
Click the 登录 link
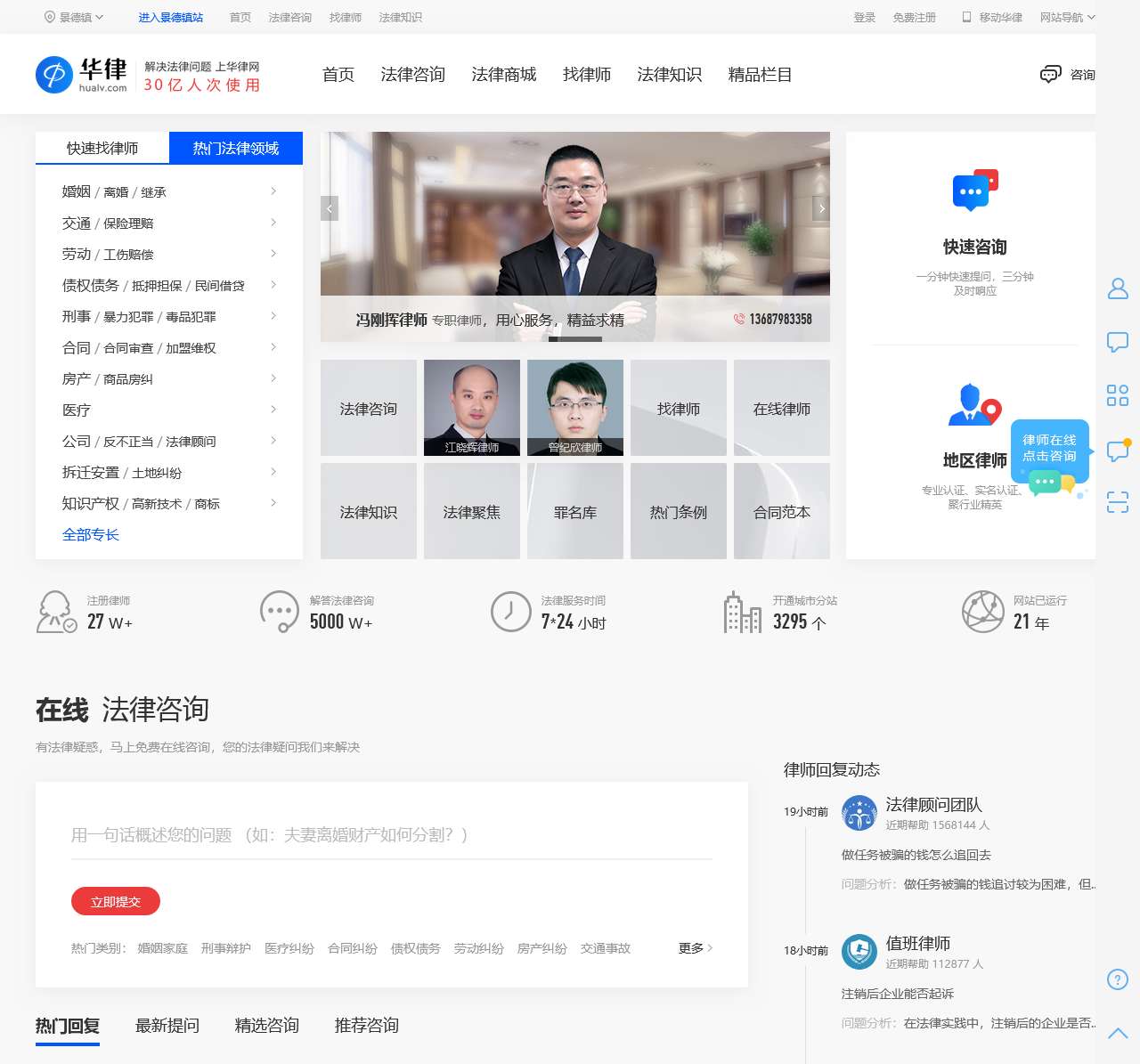[865, 17]
